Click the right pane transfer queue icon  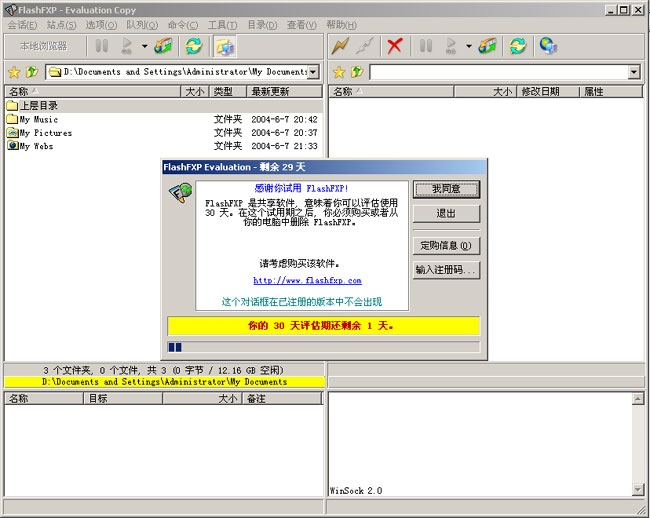[x=487, y=46]
